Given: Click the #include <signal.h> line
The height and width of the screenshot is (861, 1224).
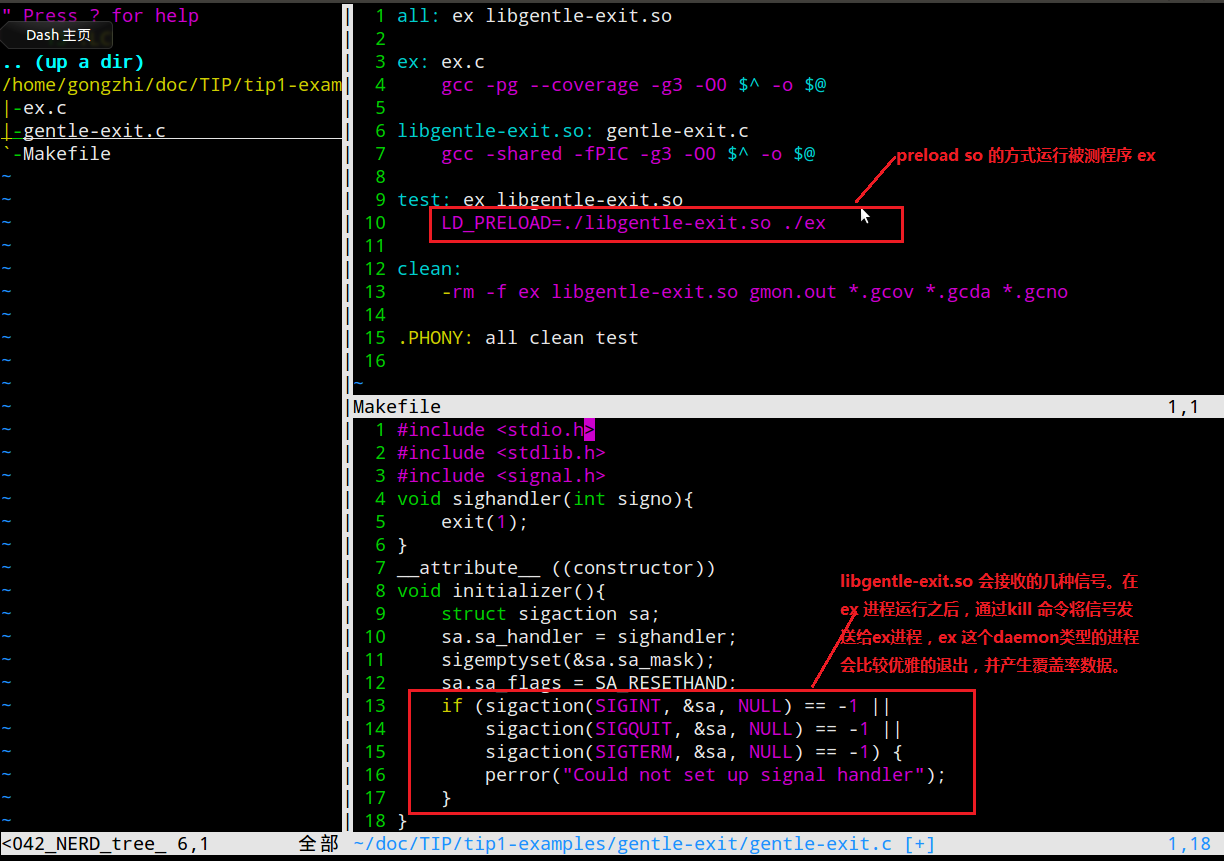Looking at the screenshot, I should coord(501,476).
